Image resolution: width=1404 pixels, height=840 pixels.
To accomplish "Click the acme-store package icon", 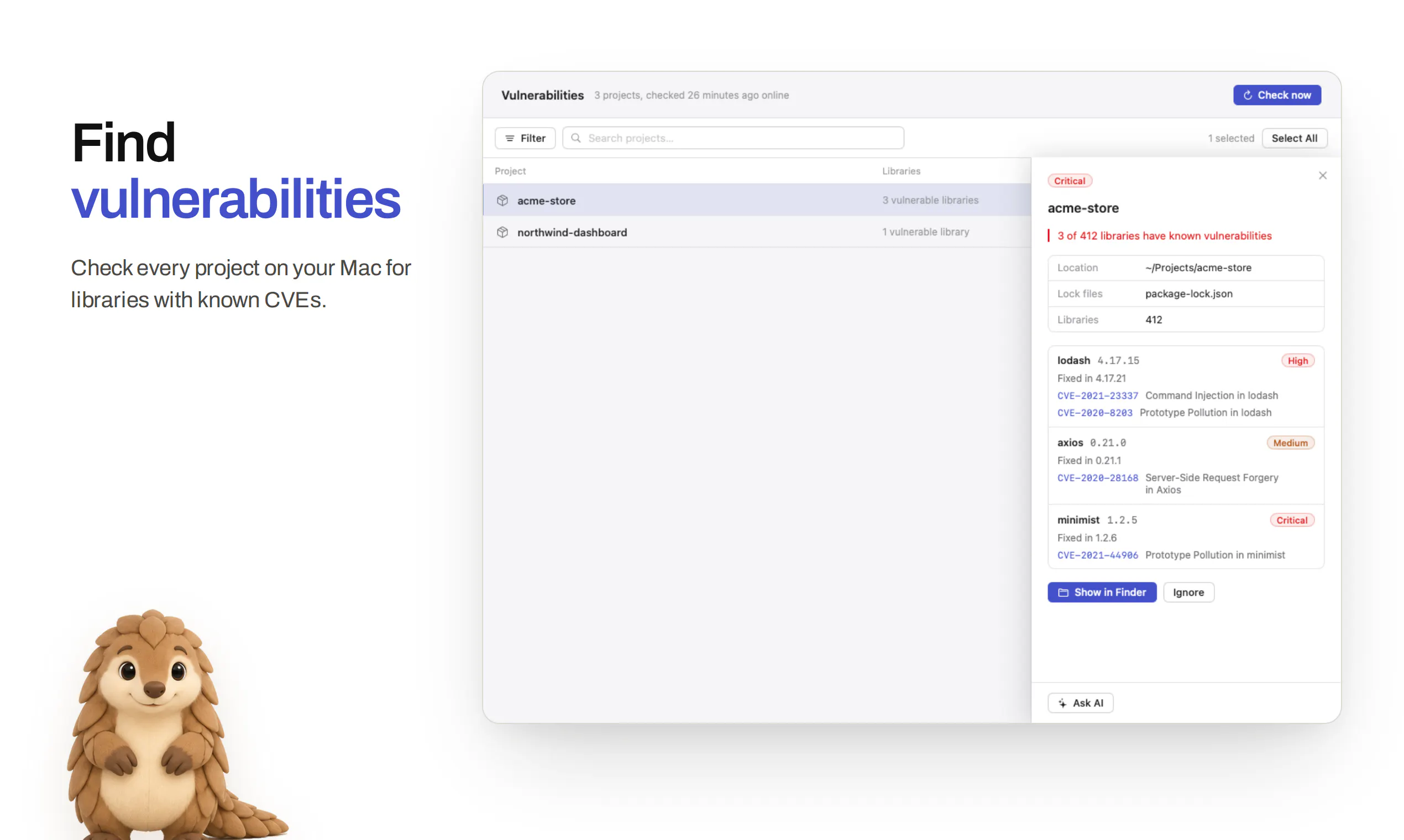I will (x=502, y=201).
